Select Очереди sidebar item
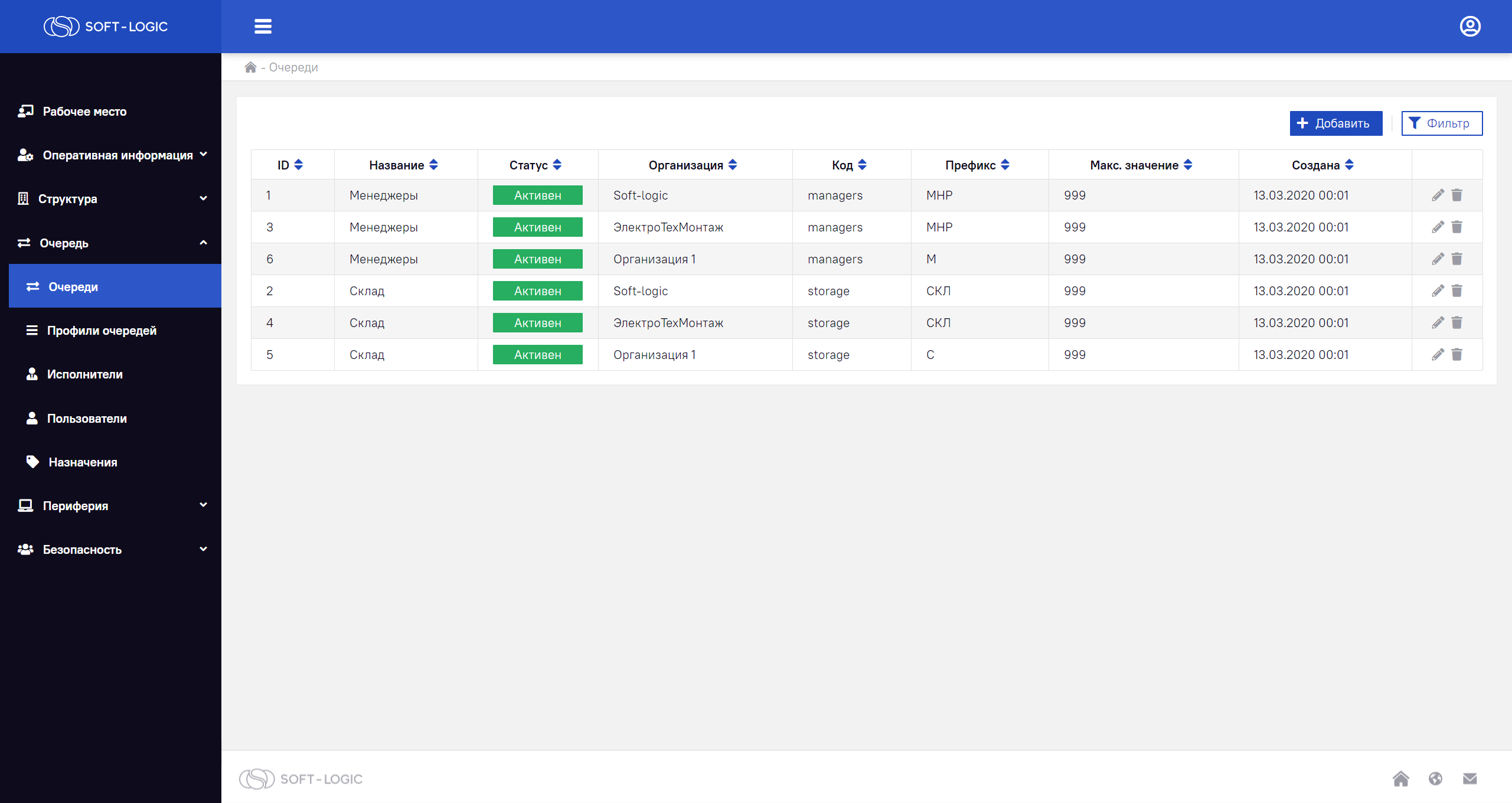Screen dimensions: 1512x803 pos(115,286)
